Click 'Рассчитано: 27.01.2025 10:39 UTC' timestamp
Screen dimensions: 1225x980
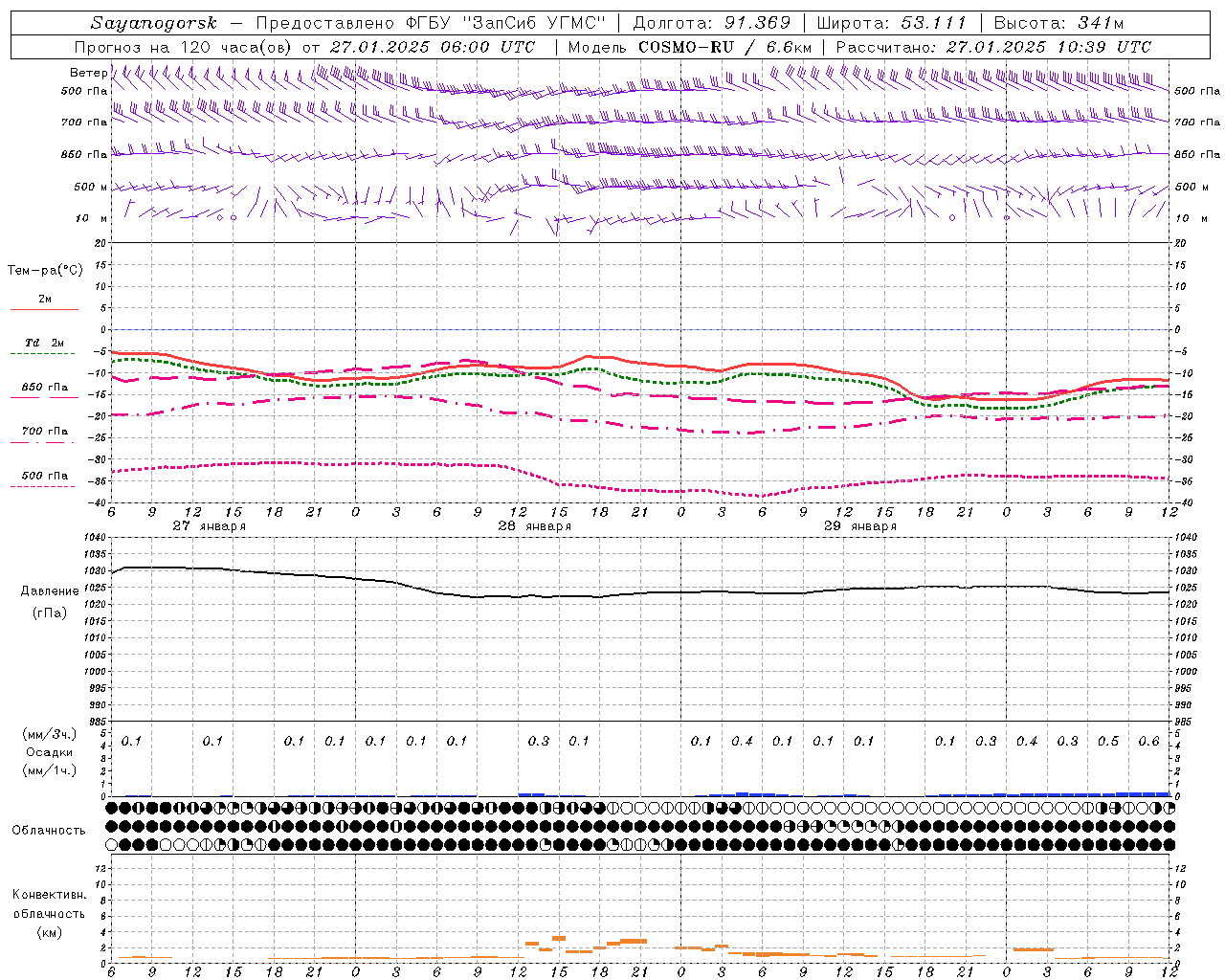(x=993, y=47)
